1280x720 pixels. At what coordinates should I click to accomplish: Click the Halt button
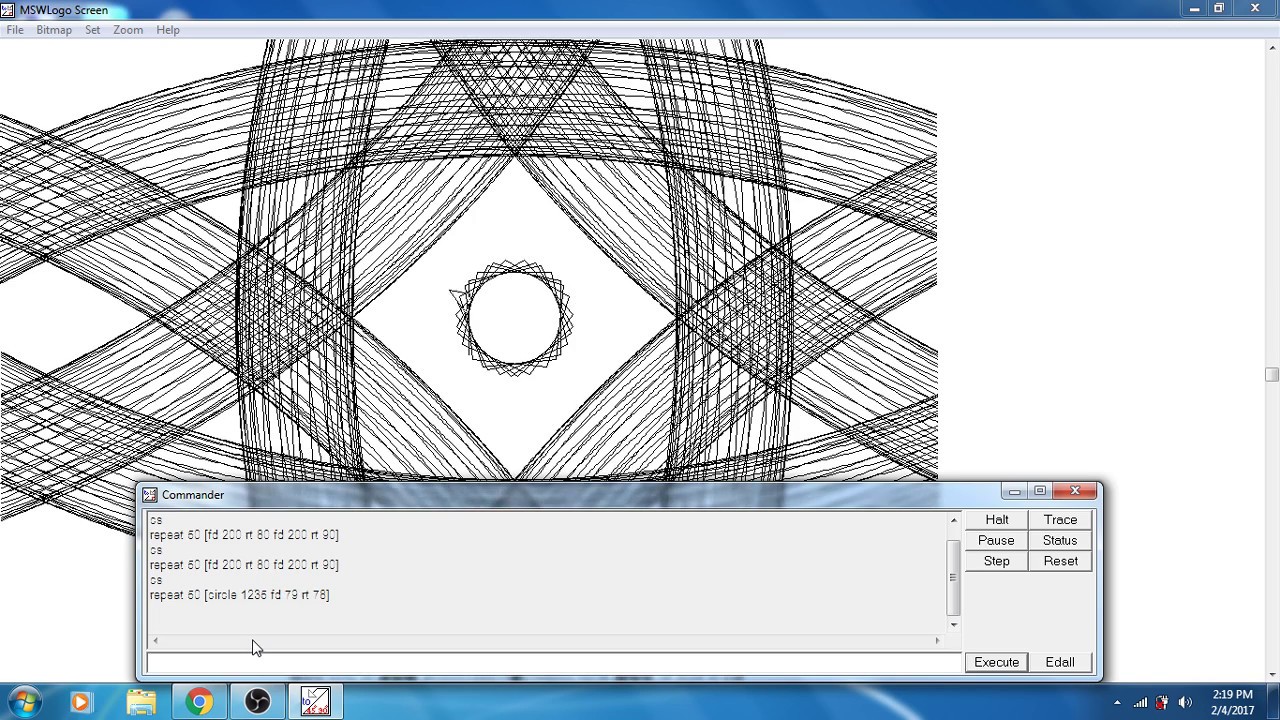996,520
